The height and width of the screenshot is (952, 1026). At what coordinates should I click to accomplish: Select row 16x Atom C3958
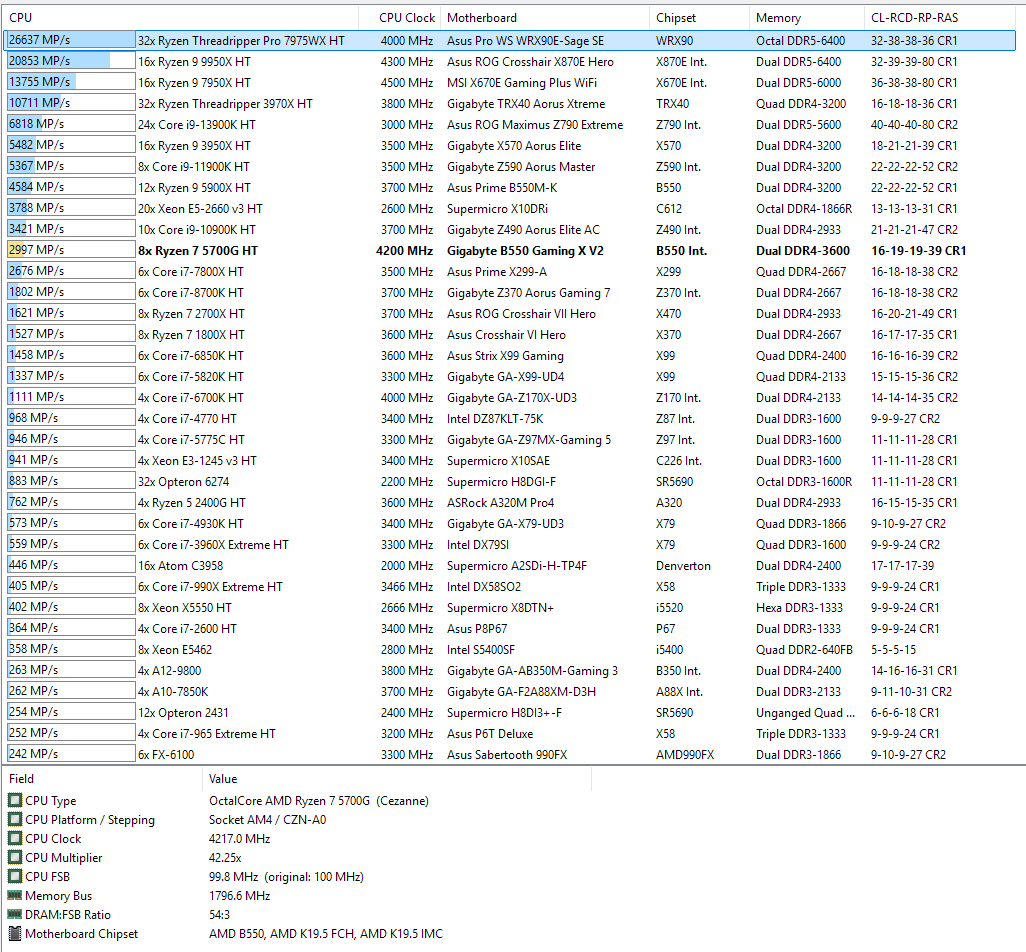point(509,565)
